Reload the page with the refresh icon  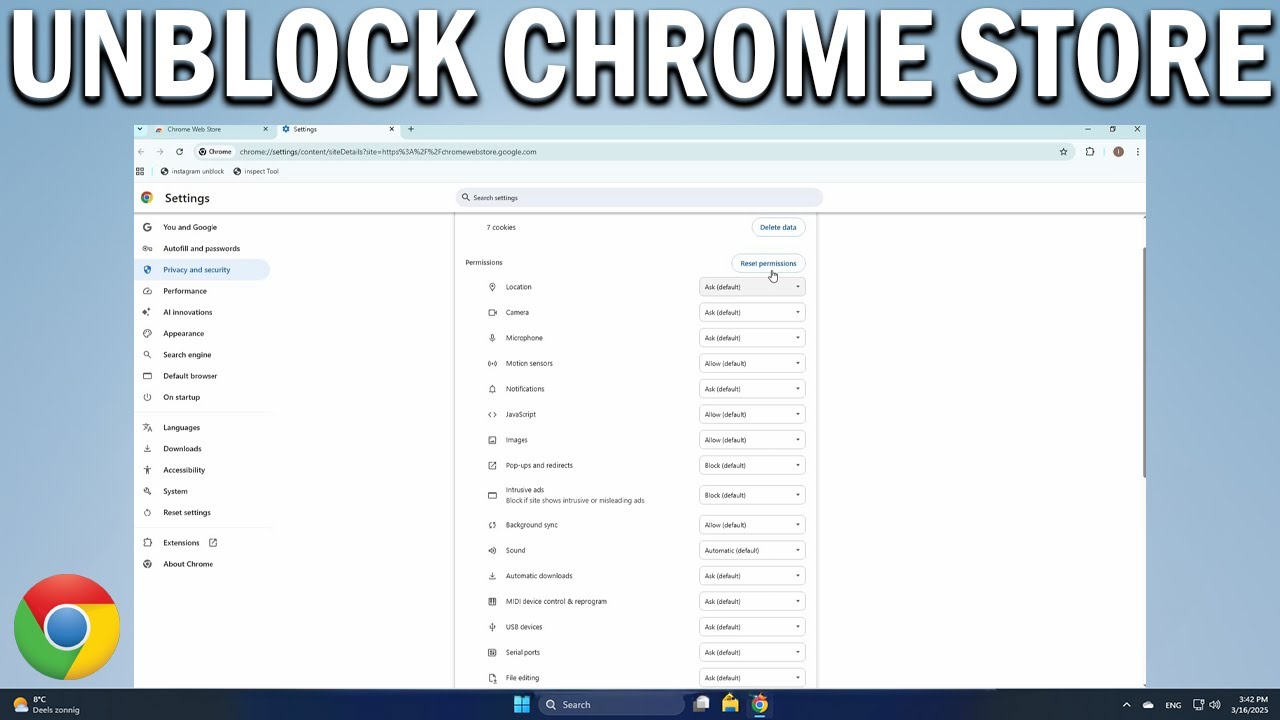point(179,152)
